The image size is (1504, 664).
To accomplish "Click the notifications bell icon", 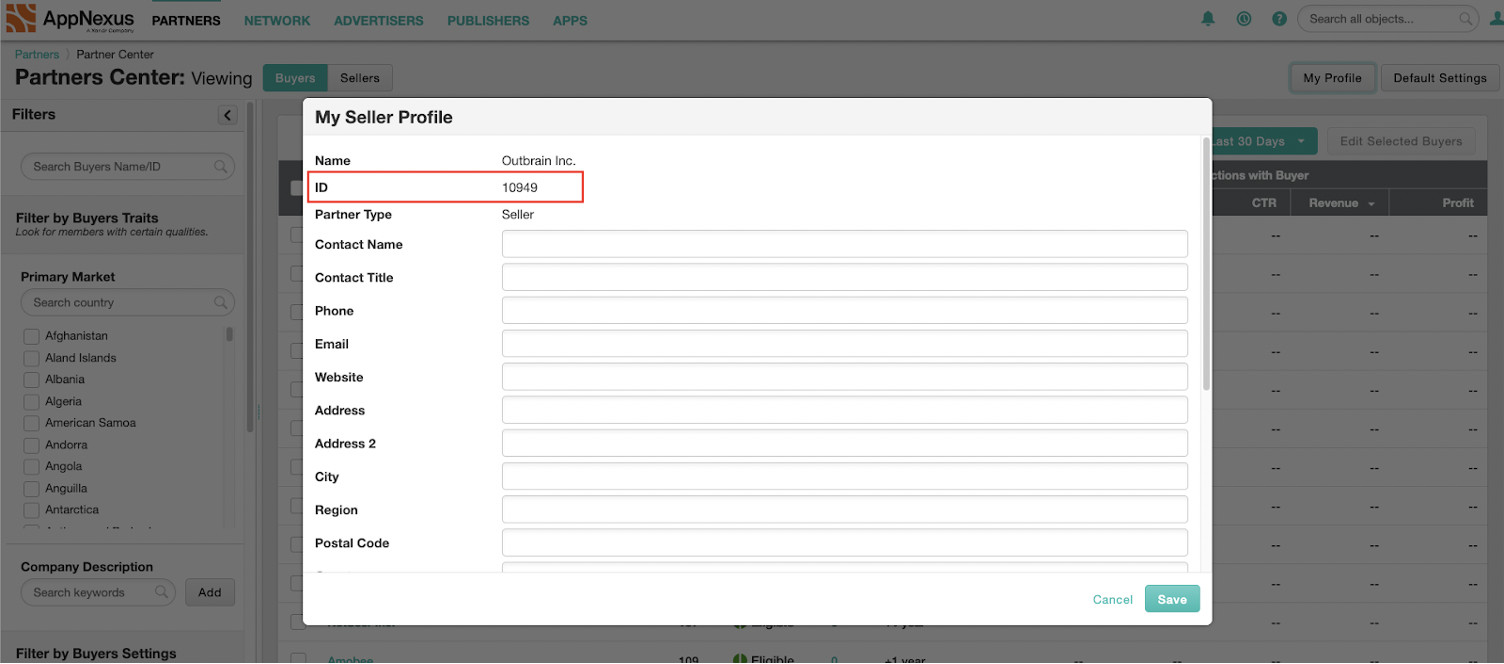I will point(1208,19).
